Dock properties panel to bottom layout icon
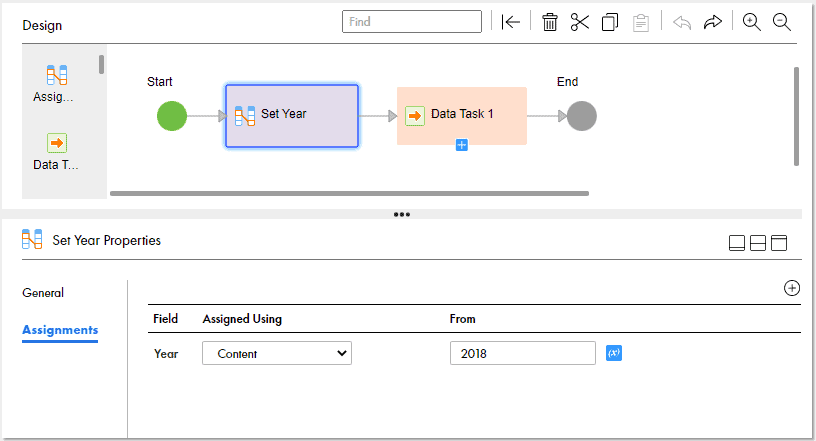The image size is (816, 441). pos(736,243)
